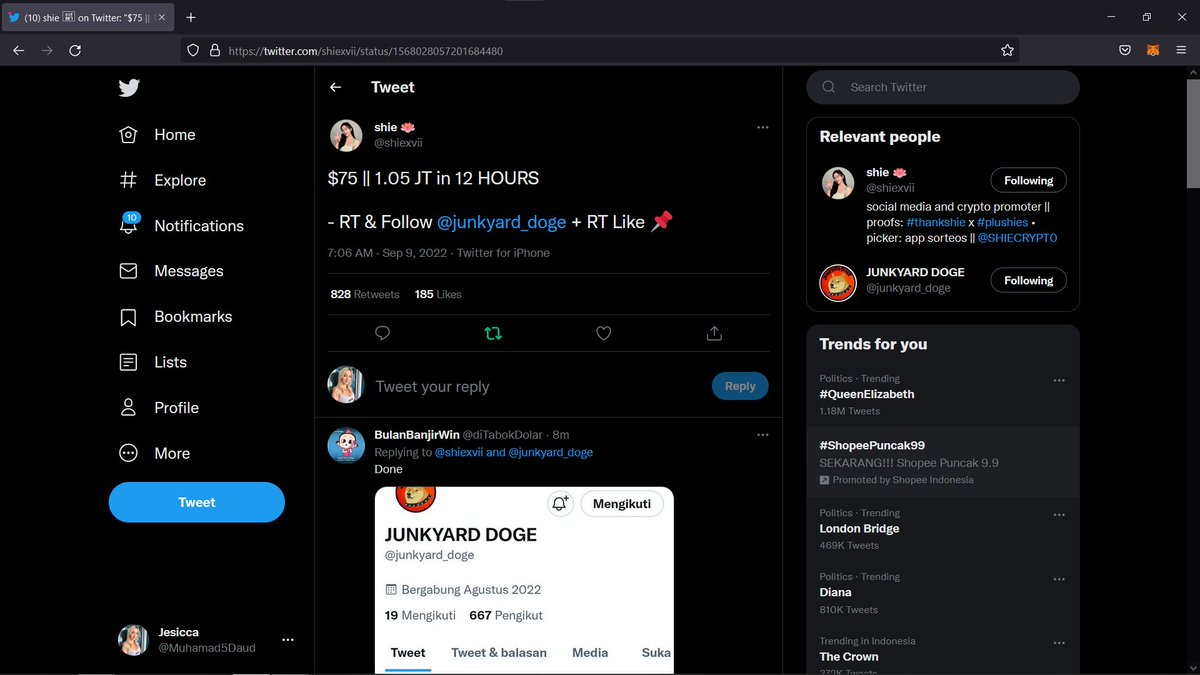Open options for The Crown trend

[1059, 642]
